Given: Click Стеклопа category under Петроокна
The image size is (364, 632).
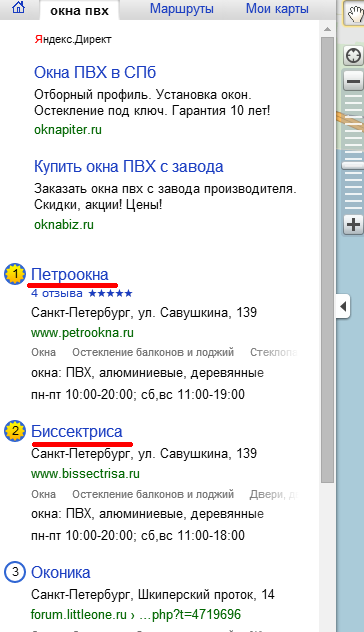Looking at the screenshot, I should click(274, 352).
